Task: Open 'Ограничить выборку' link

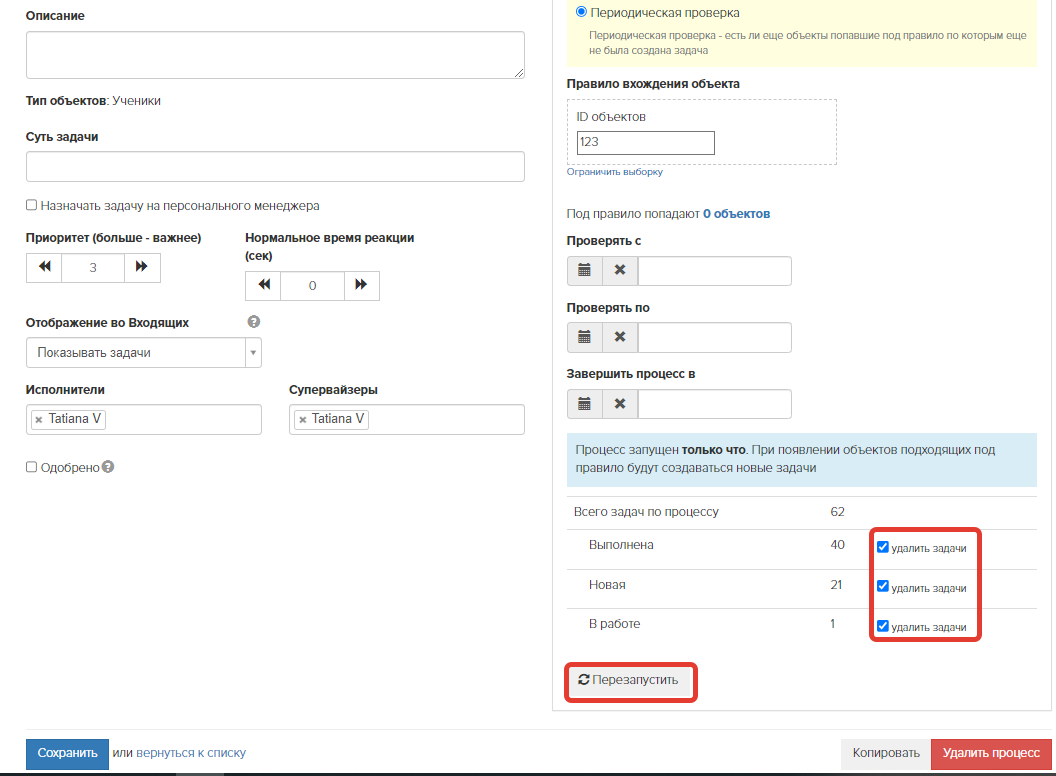Action: (614, 172)
